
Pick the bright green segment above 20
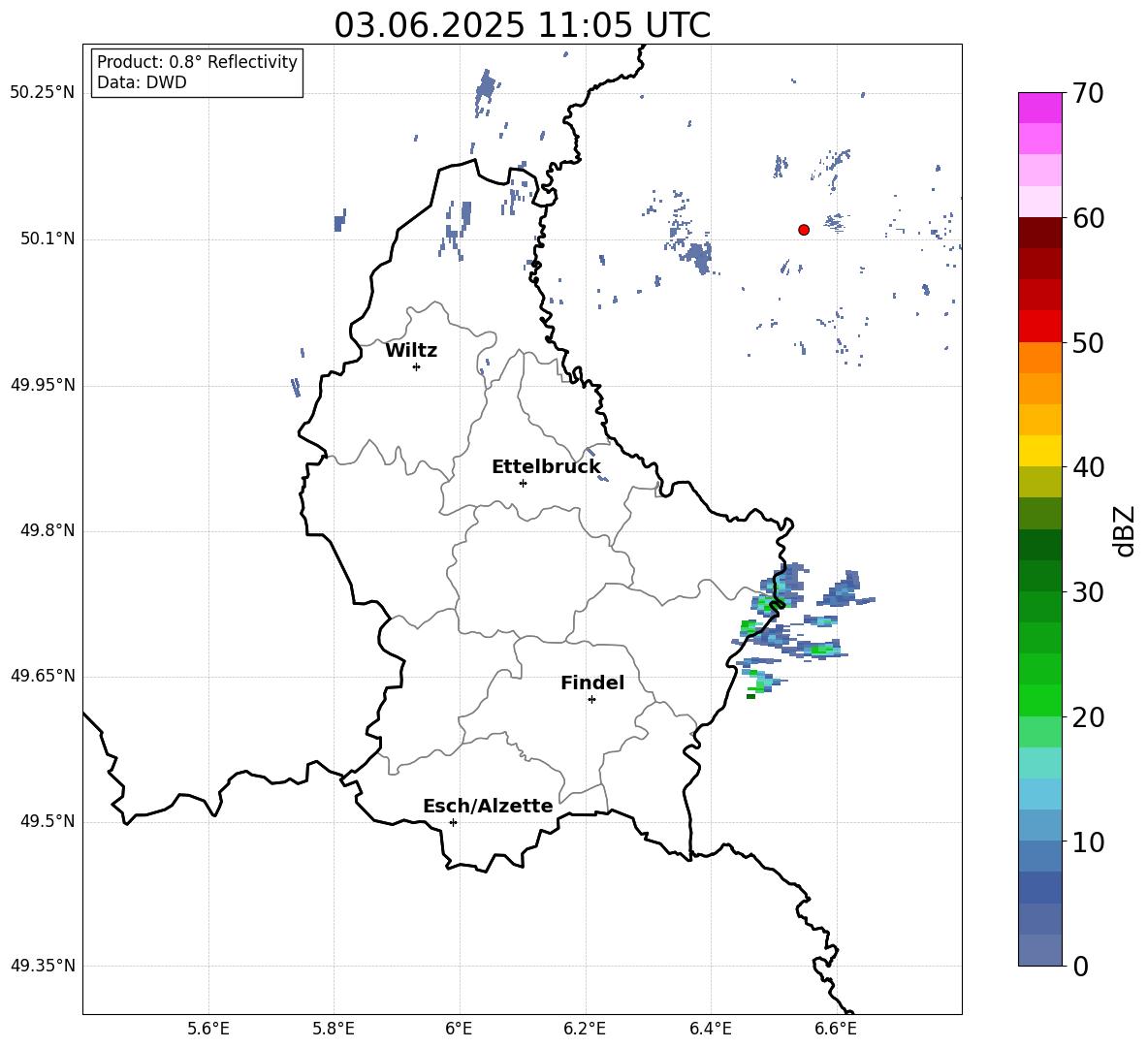[x=1039, y=700]
